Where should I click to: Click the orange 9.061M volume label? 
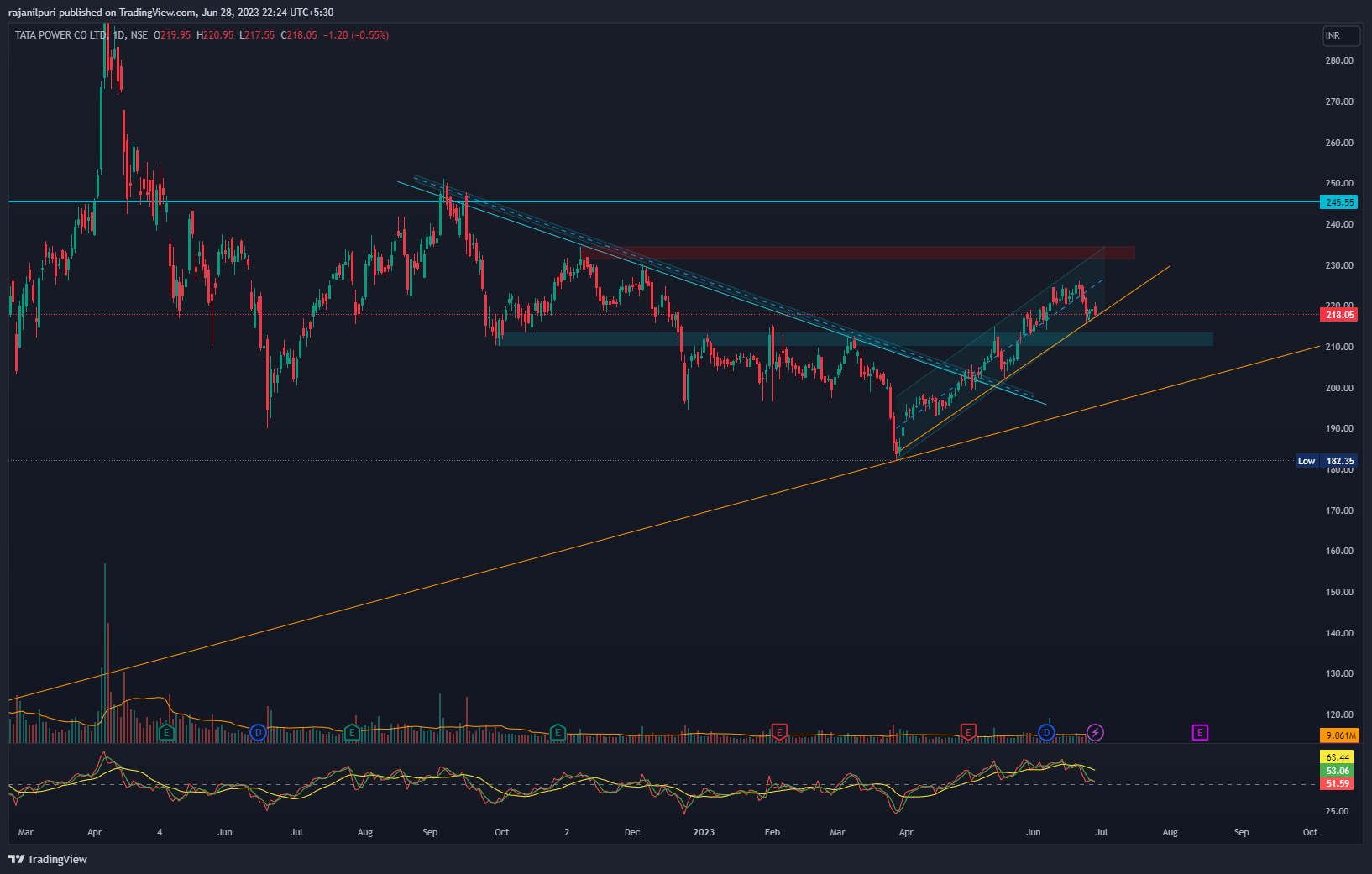pos(1340,735)
